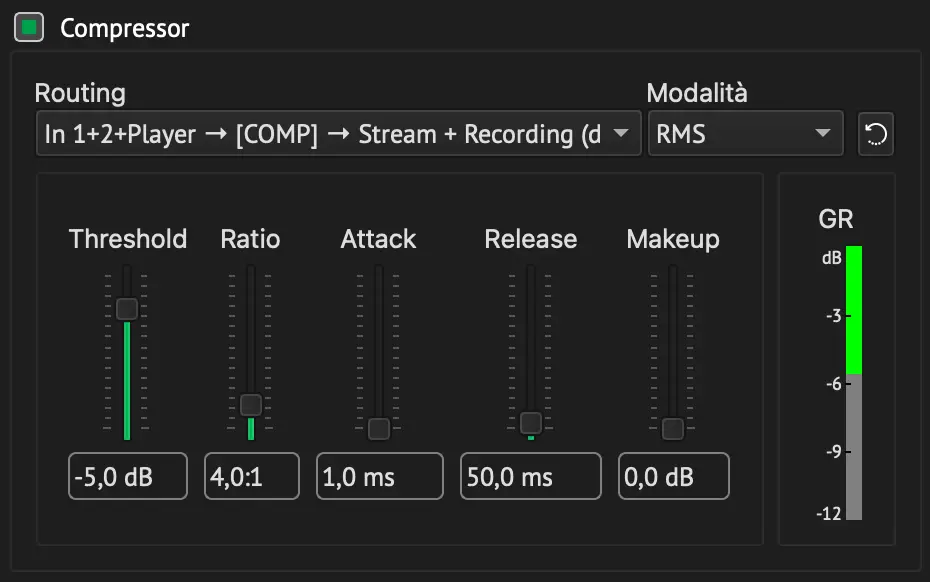This screenshot has width=930, height=582.
Task: Click the -6 mark on GR meter
Action: point(834,384)
